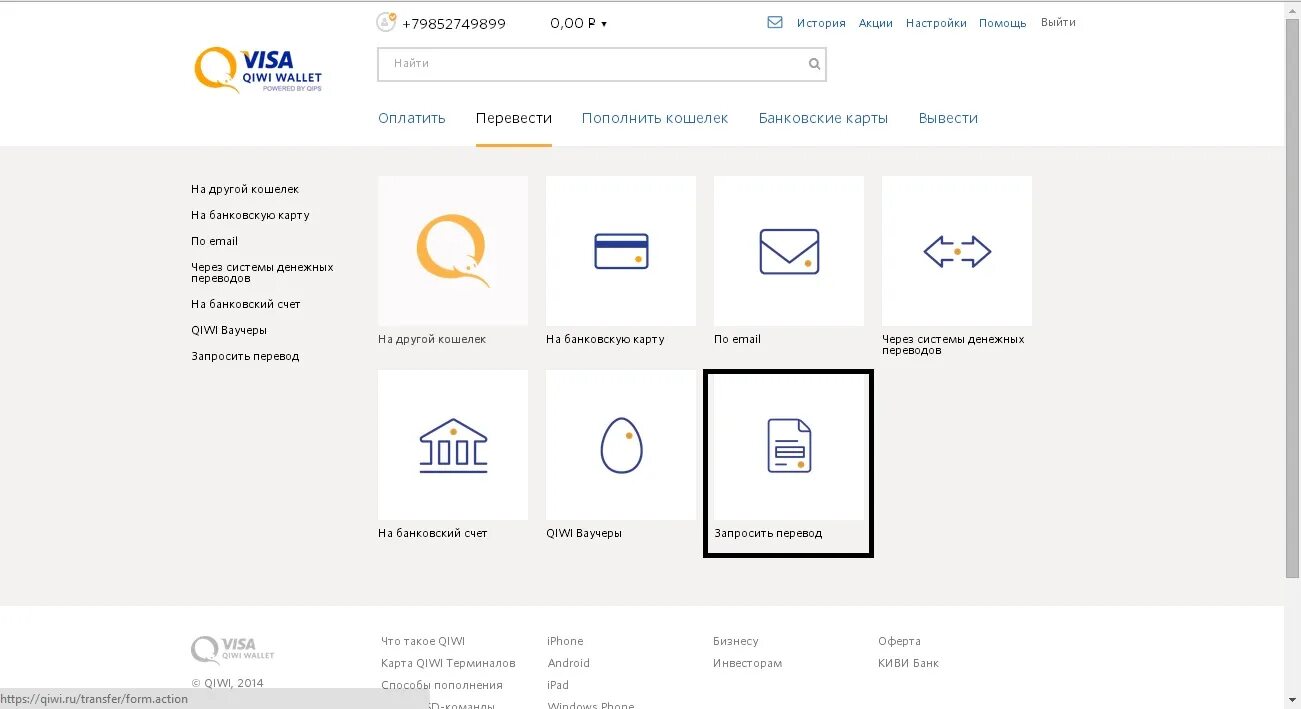Select sidebar Через системы денежных переводов
This screenshot has width=1301, height=709.
262,273
